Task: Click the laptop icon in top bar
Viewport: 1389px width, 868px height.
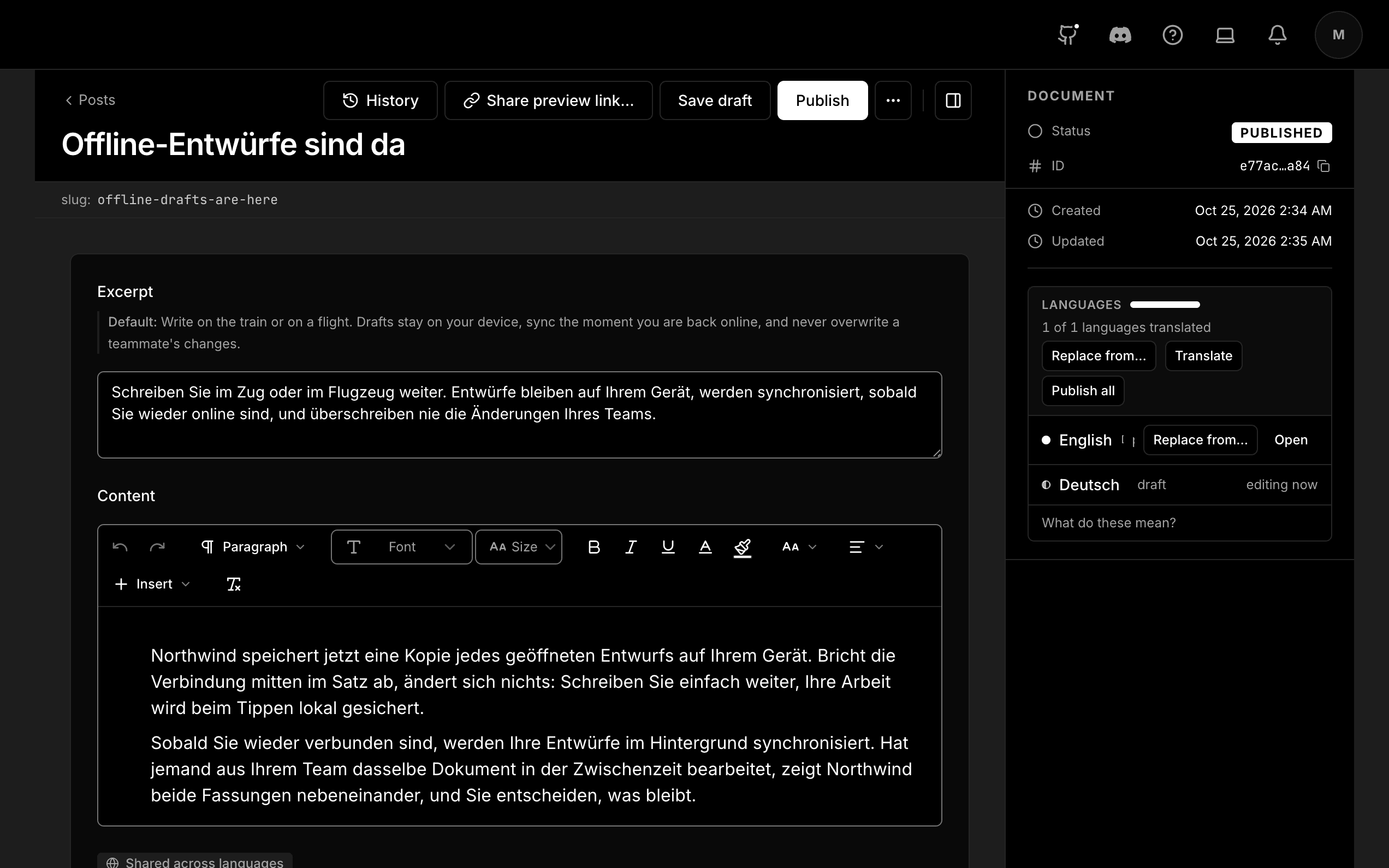Action: (1225, 35)
